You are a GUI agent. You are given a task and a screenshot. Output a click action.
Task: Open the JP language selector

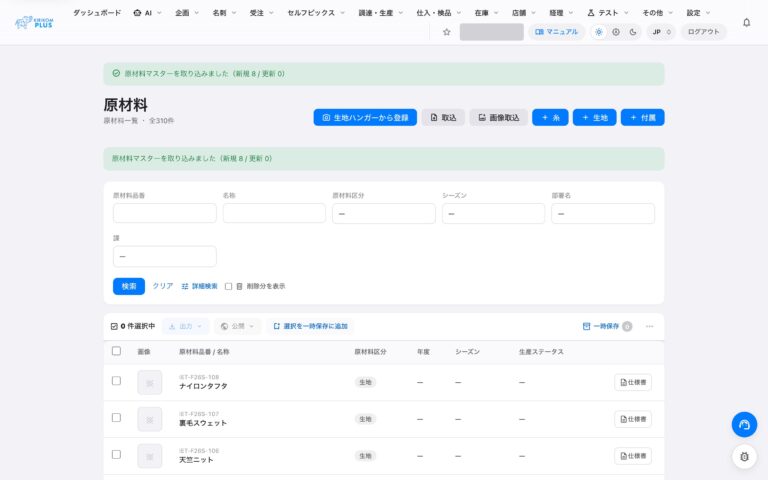pos(661,32)
